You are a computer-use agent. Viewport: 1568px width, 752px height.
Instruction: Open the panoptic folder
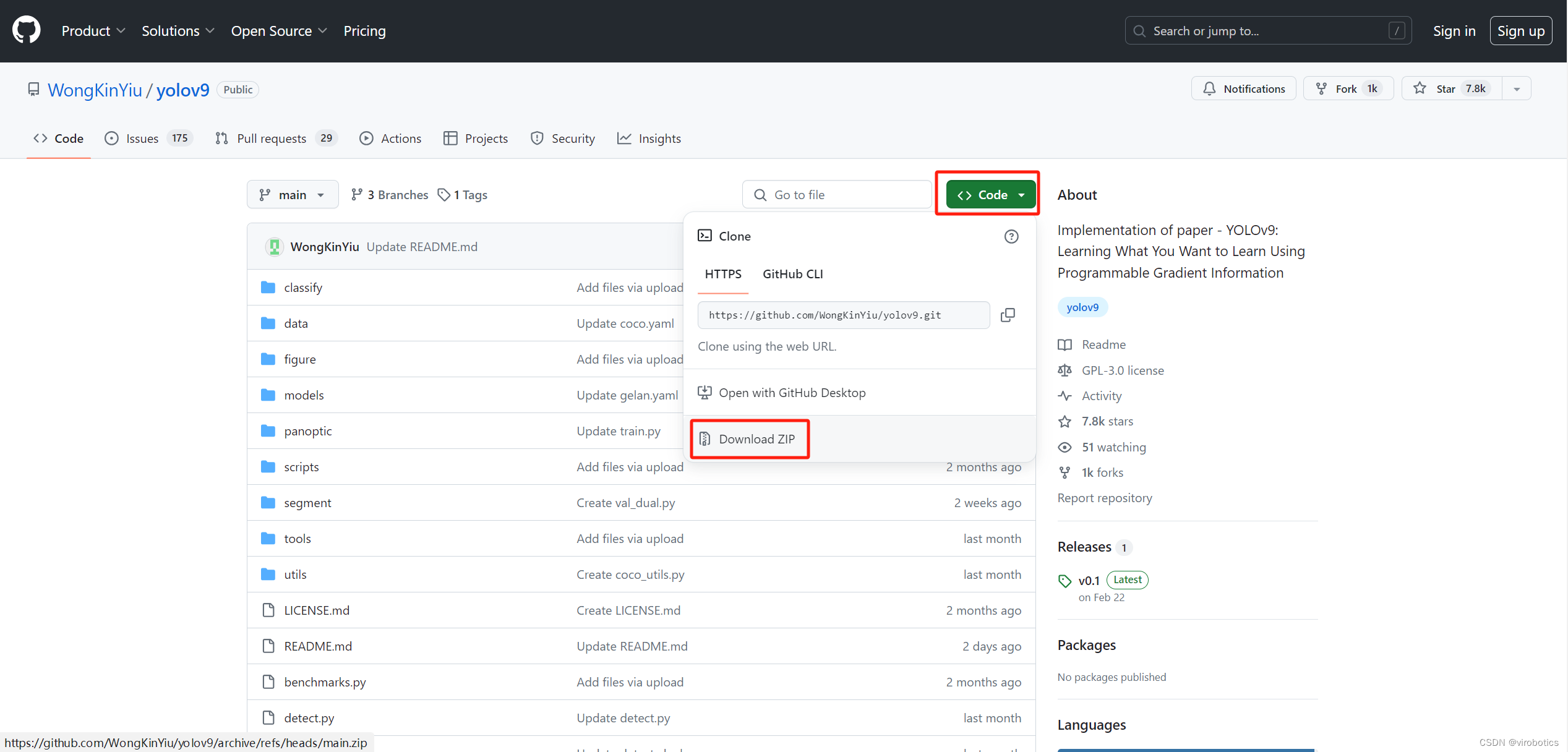(308, 431)
